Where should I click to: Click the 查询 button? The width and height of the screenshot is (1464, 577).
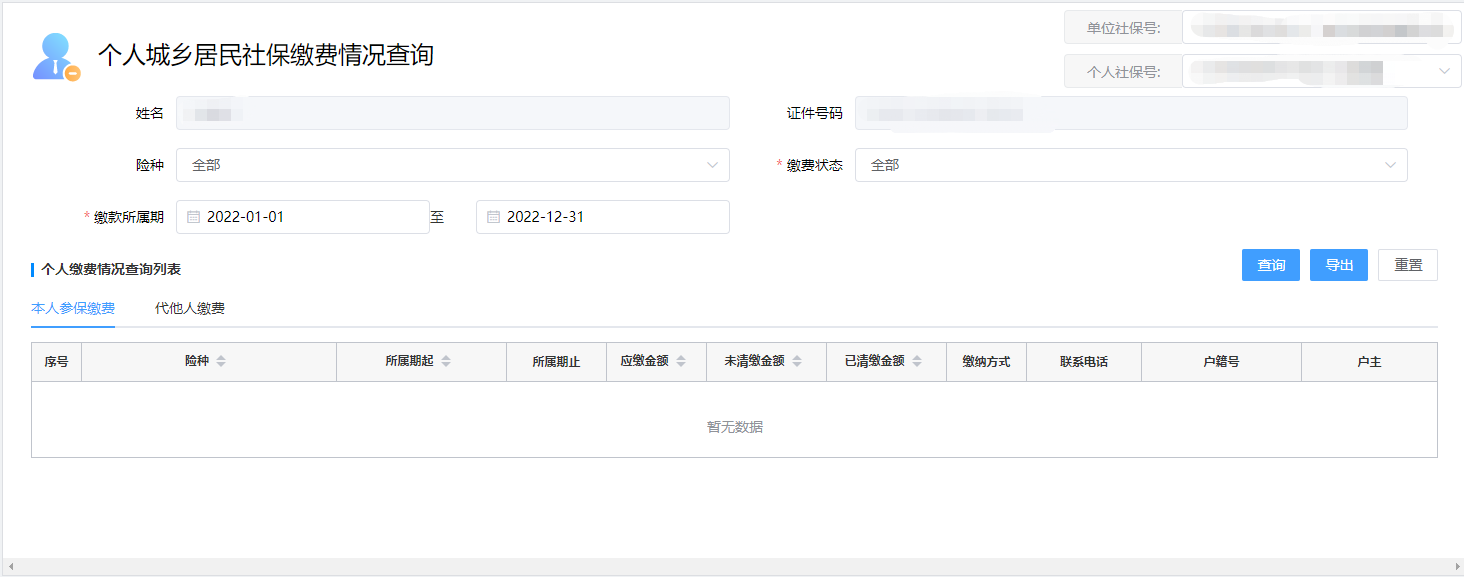click(x=1271, y=265)
